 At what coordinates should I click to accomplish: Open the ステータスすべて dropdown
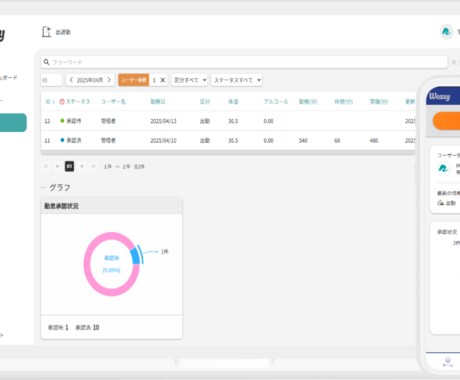pos(236,80)
